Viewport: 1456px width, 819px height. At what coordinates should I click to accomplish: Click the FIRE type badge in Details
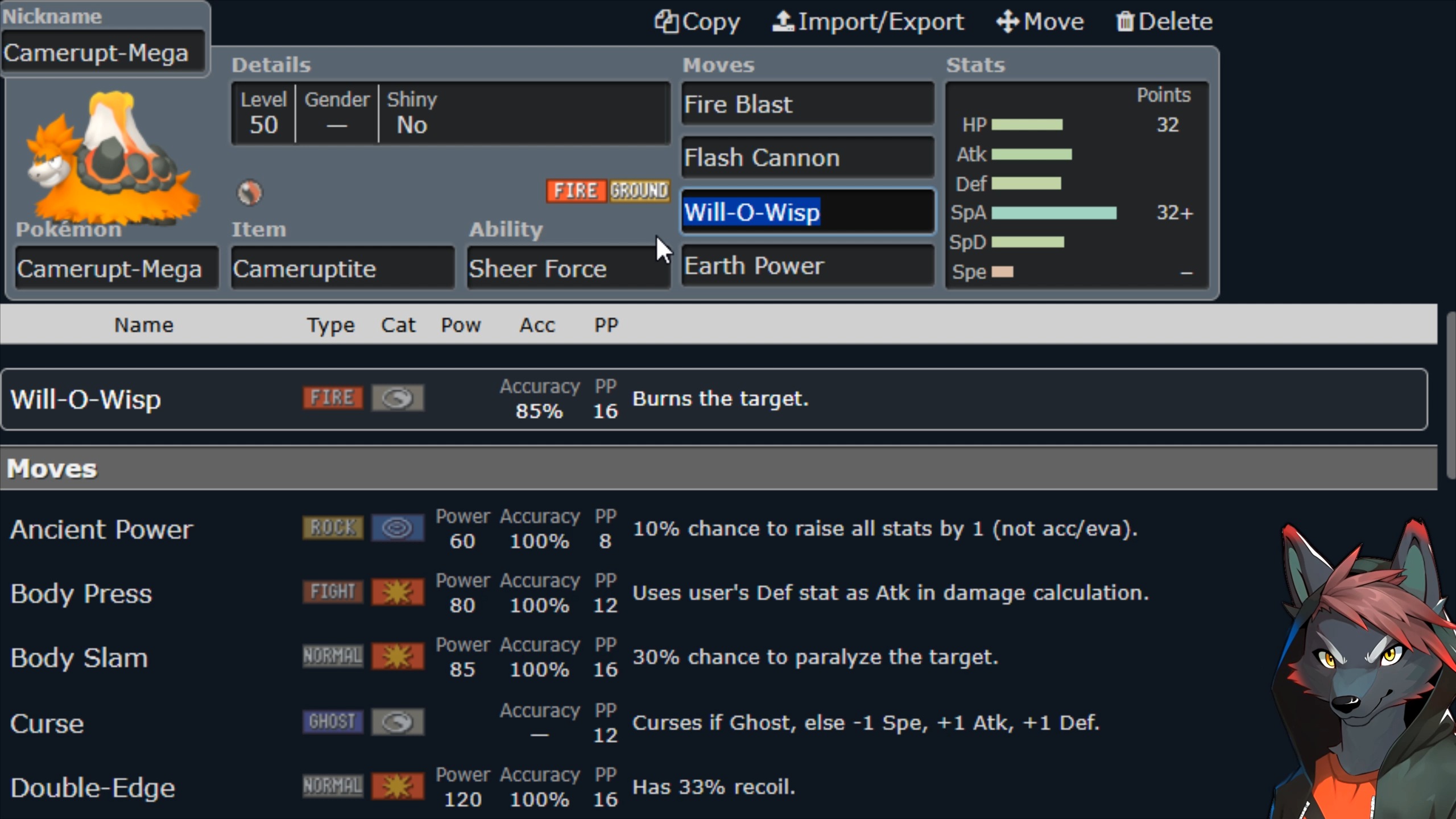tap(576, 191)
